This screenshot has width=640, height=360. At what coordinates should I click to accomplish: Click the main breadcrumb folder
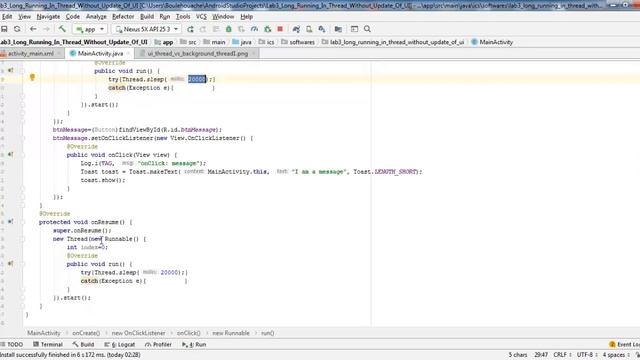click(214, 42)
